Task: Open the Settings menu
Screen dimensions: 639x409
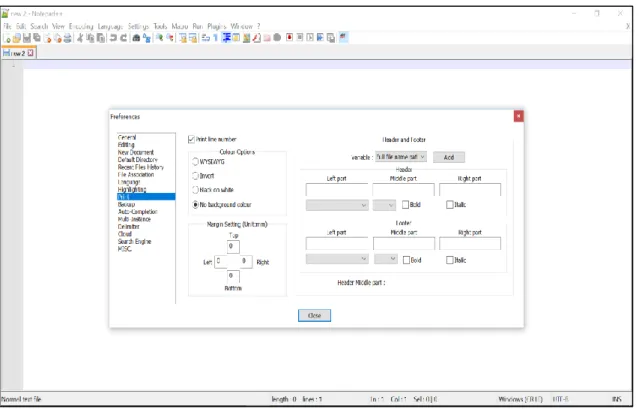Action: [138, 26]
